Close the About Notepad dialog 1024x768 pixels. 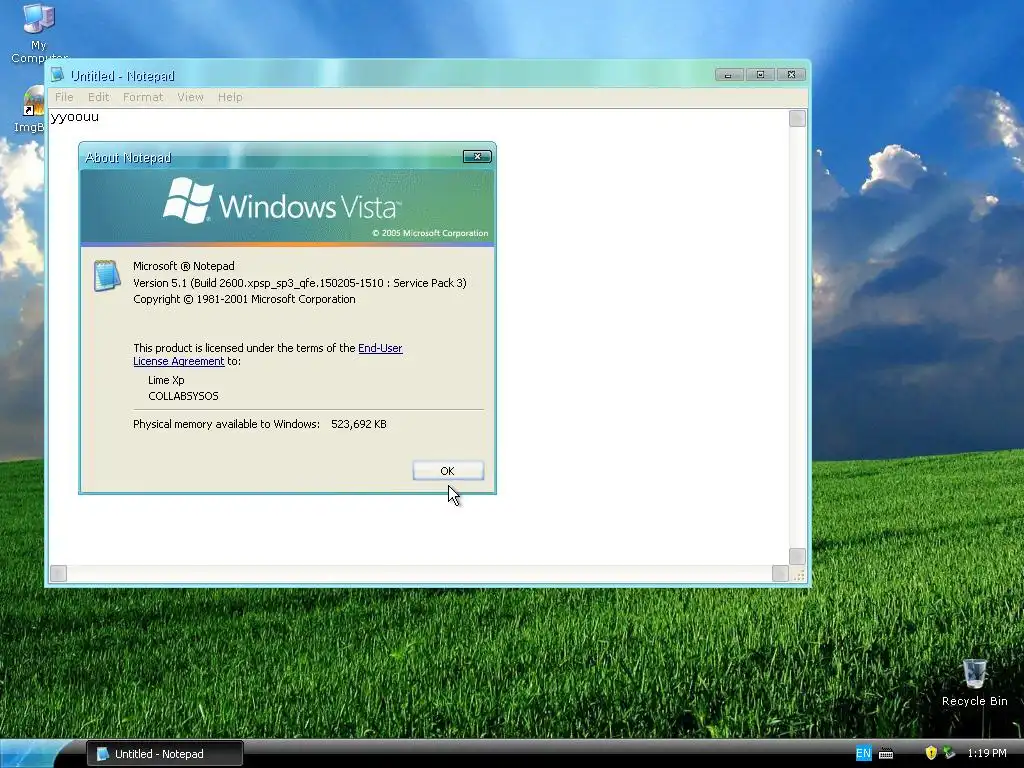click(477, 157)
